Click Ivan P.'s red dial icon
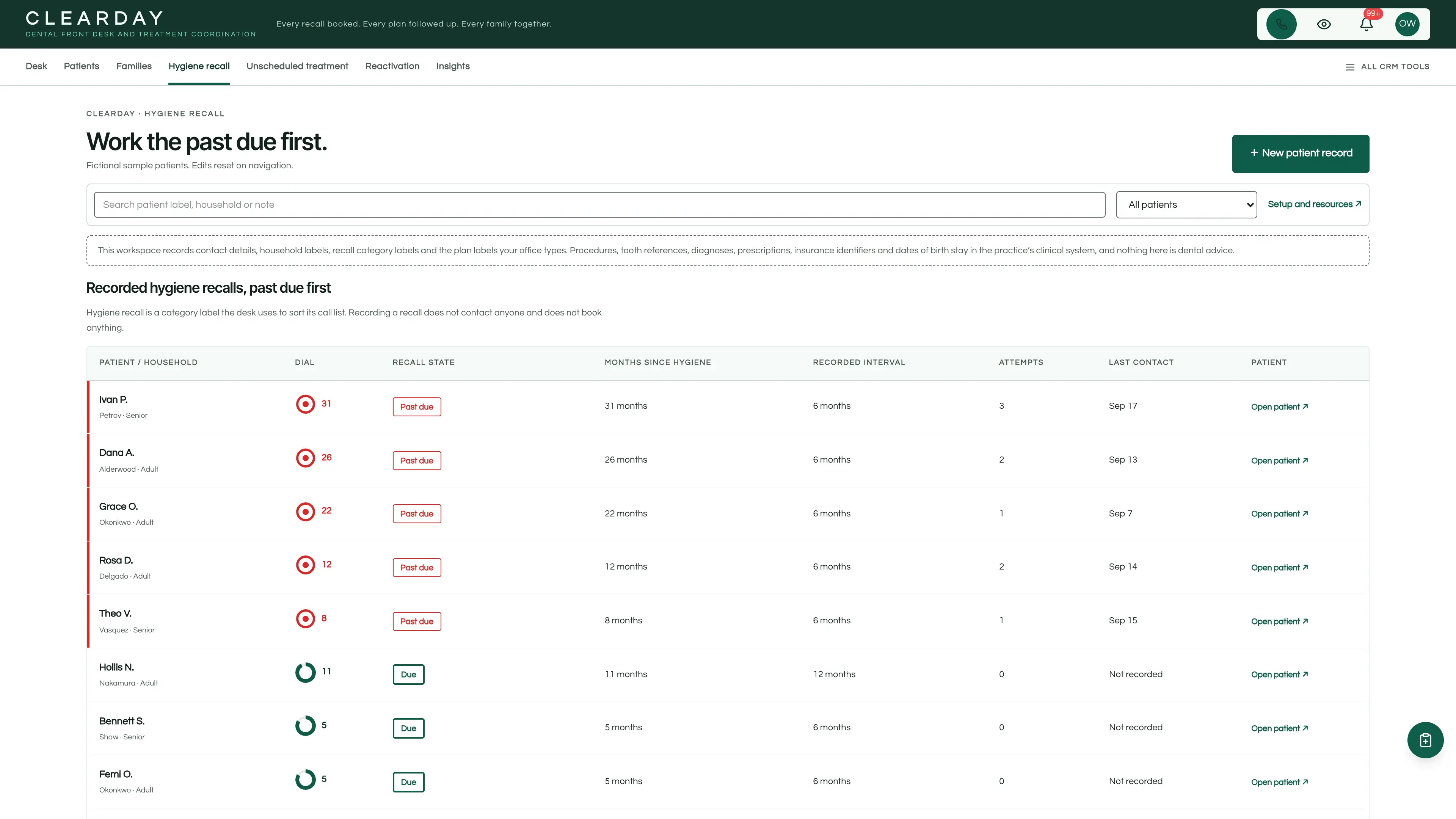 click(x=305, y=404)
